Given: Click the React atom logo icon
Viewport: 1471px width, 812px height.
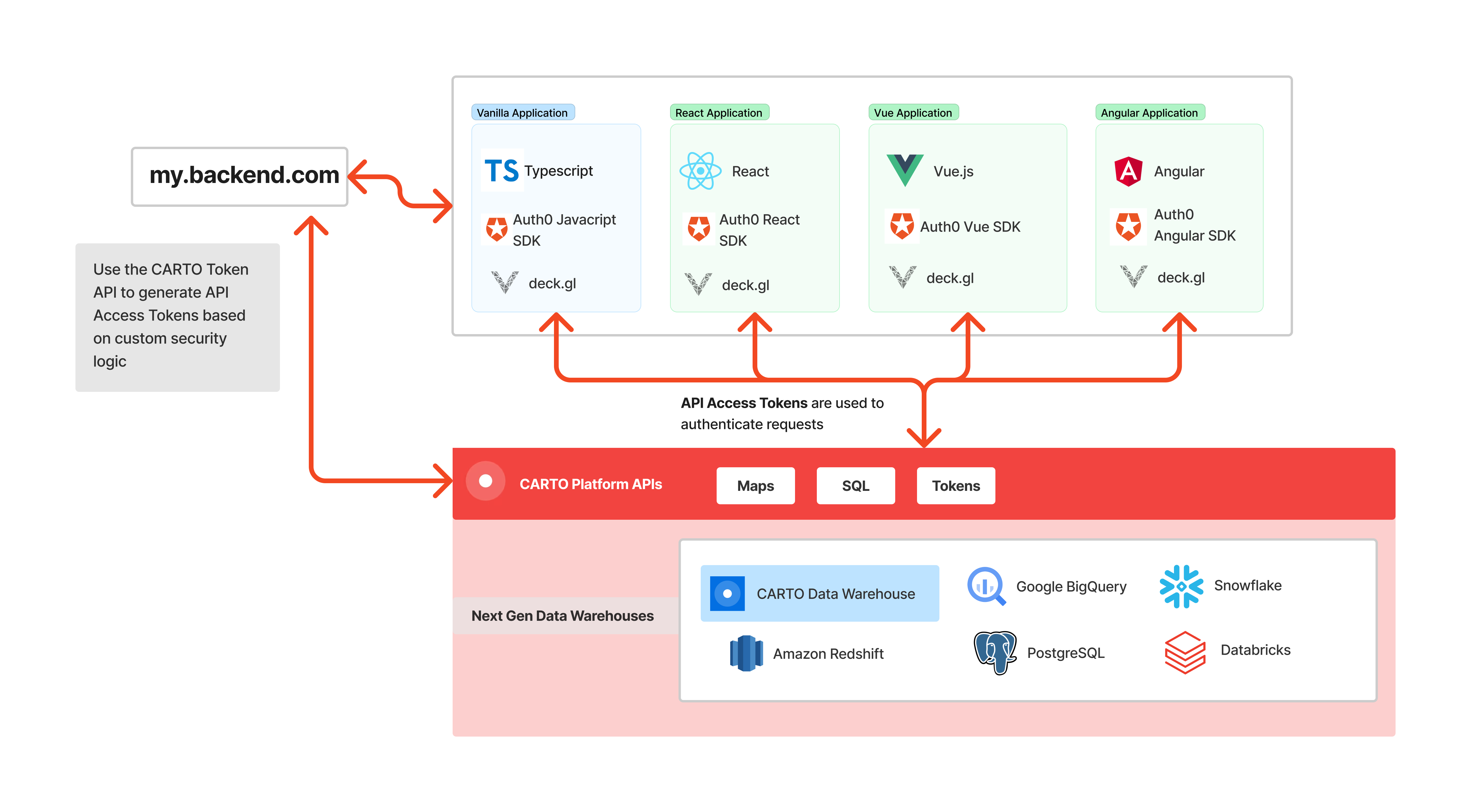Looking at the screenshot, I should [x=700, y=171].
